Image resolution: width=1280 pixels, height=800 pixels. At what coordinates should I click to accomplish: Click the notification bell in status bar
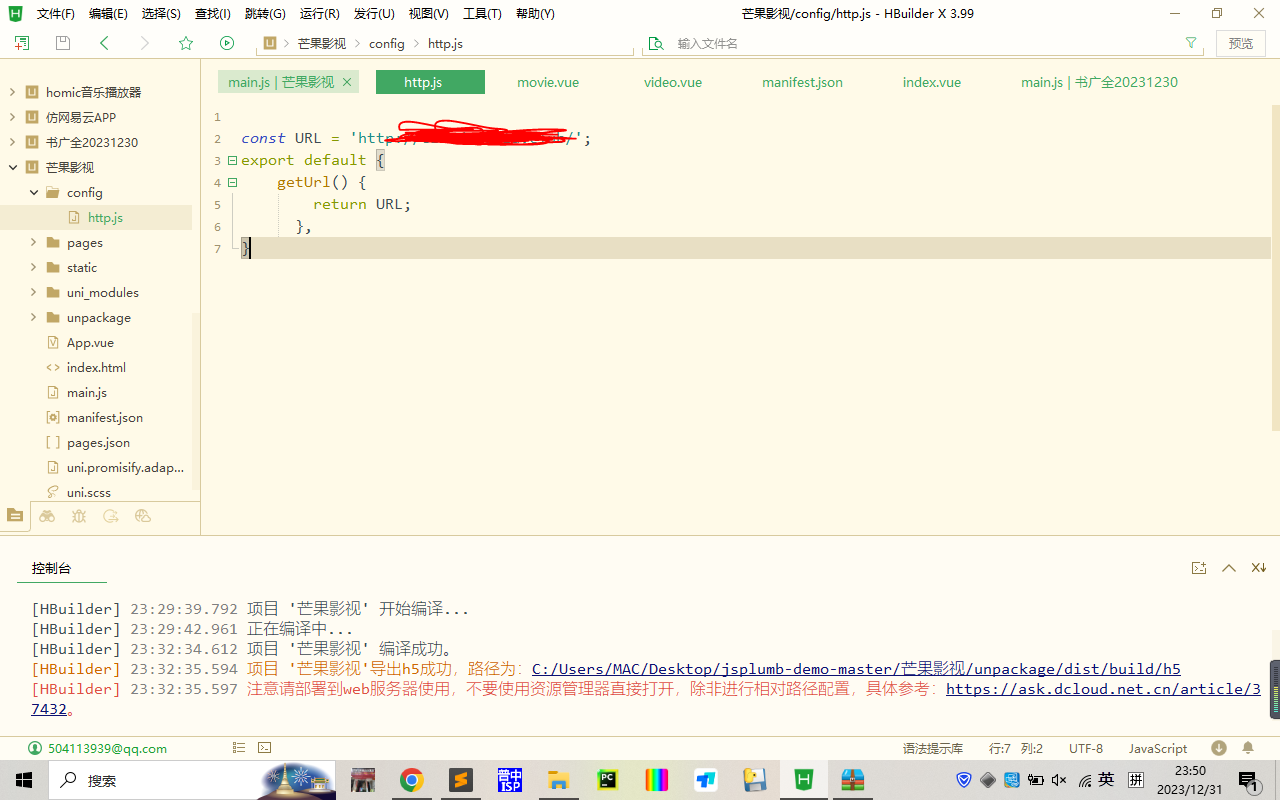click(1248, 748)
